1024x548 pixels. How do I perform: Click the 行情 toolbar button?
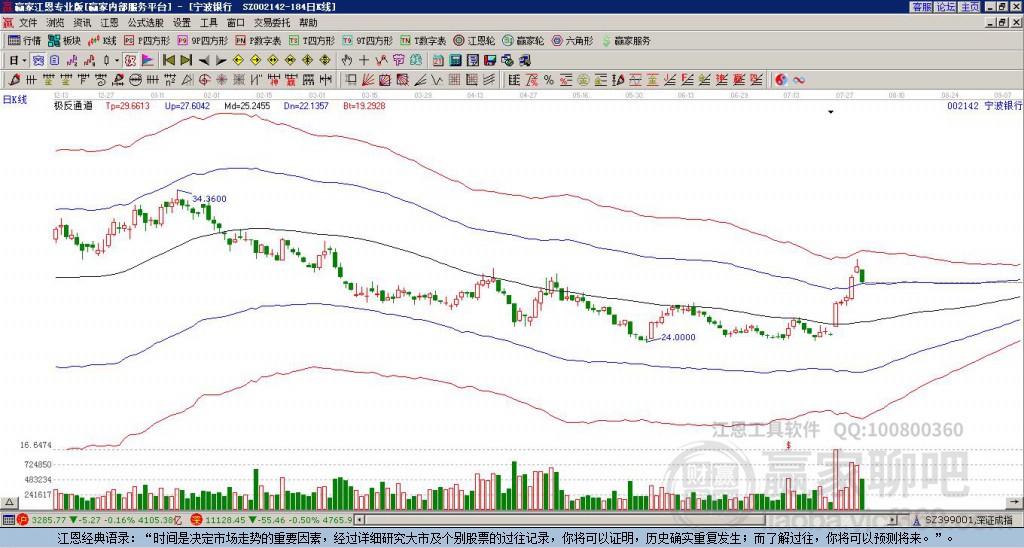[24, 40]
